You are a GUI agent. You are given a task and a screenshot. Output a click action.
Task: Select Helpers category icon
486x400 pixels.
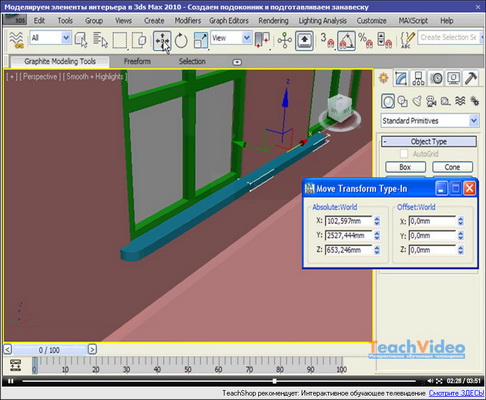(x=446, y=101)
